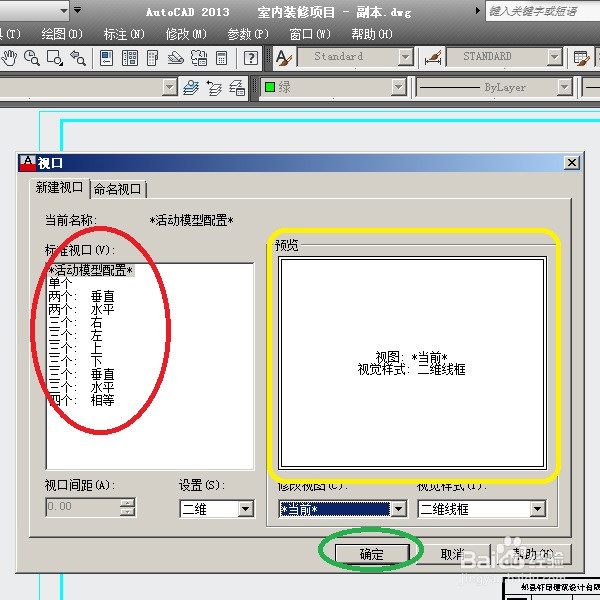Image resolution: width=600 pixels, height=600 pixels.
Task: Open the 修改(M) menu
Action: 186,34
